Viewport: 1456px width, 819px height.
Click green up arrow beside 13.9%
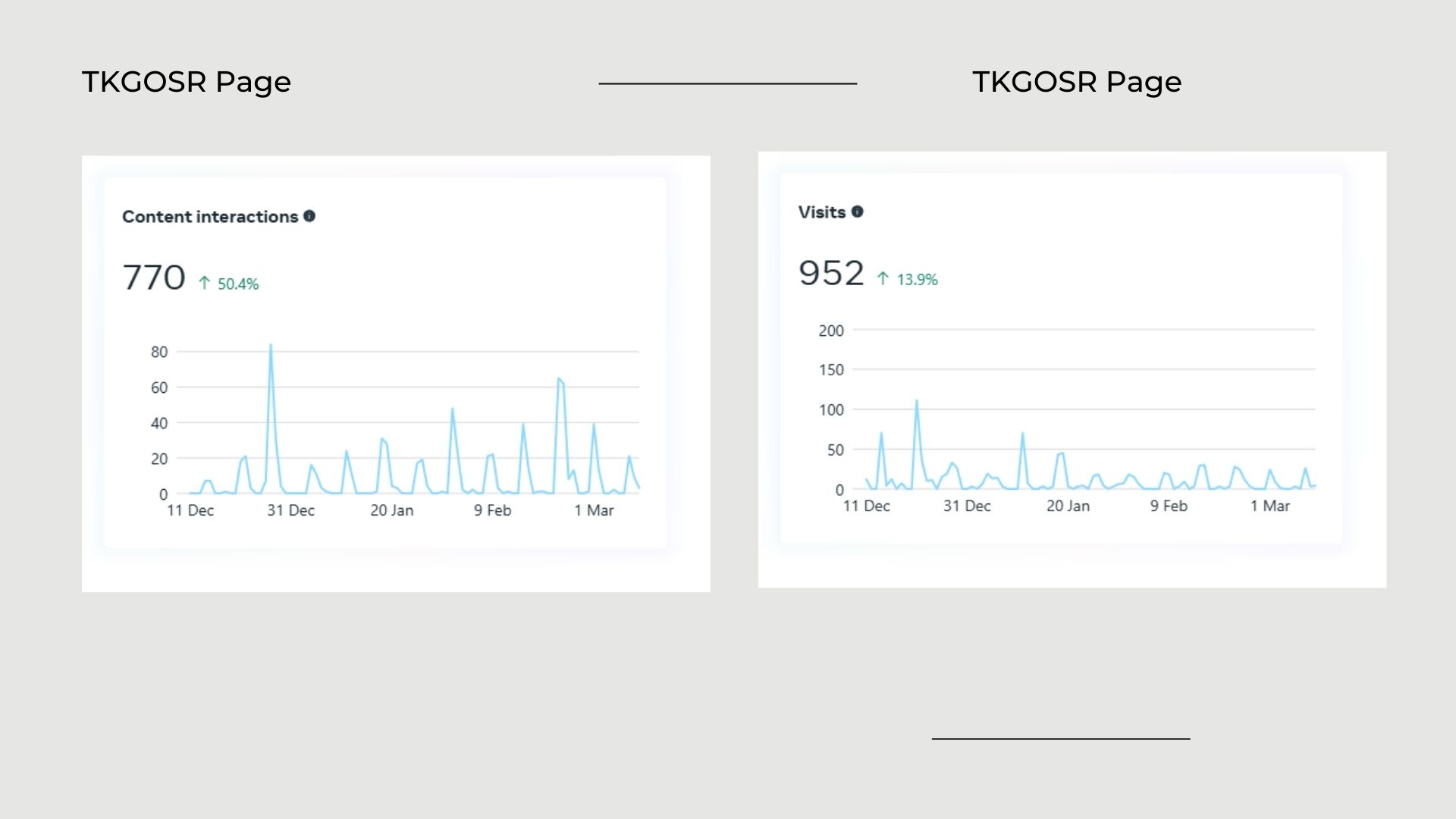pos(883,278)
